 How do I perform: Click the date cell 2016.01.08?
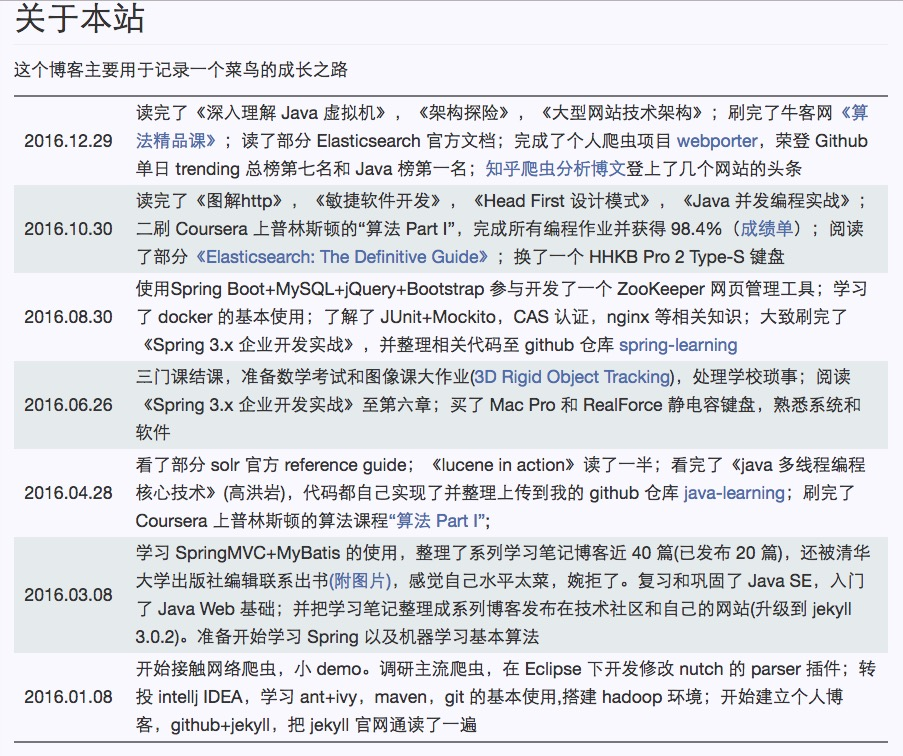click(68, 697)
